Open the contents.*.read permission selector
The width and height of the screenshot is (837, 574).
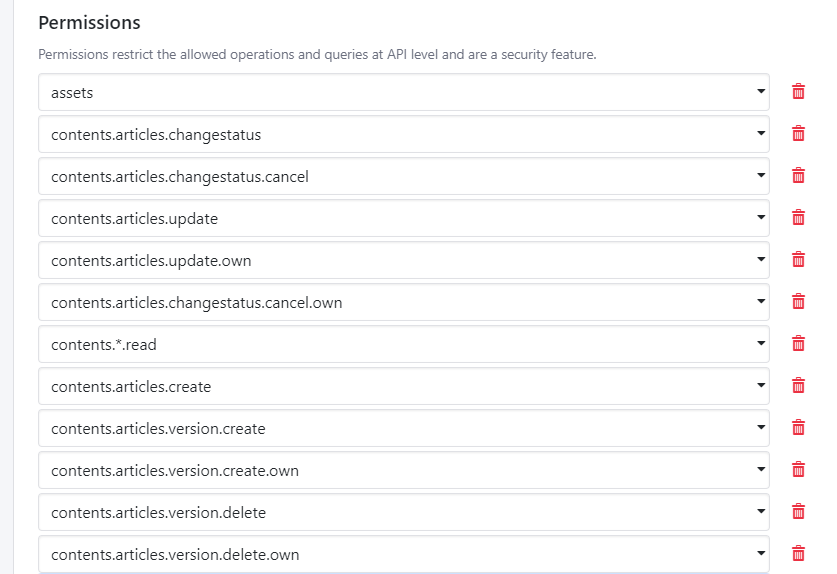pyautogui.click(x=404, y=344)
